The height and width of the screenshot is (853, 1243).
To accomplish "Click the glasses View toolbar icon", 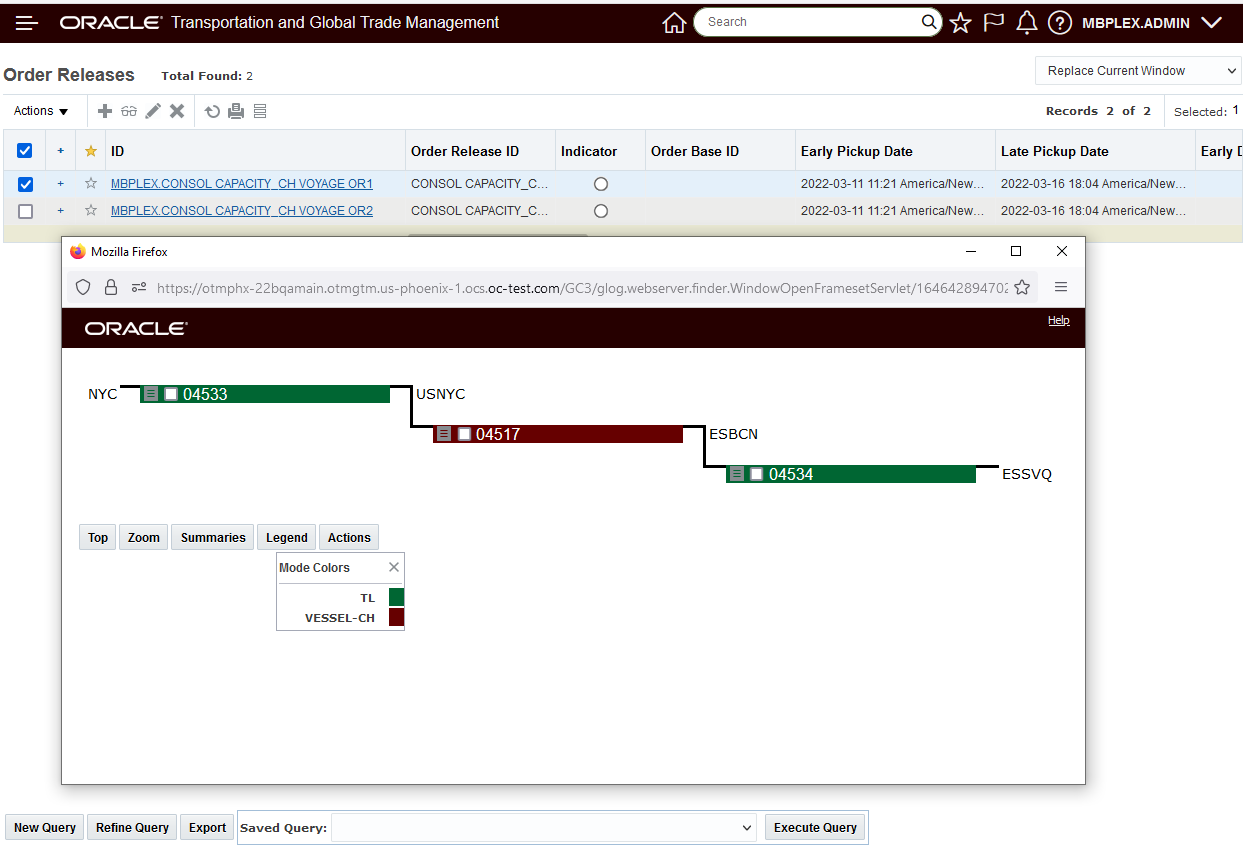I will 129,111.
